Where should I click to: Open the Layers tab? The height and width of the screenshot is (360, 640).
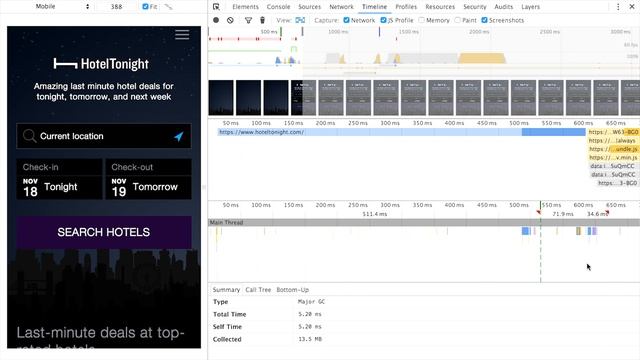click(x=531, y=7)
